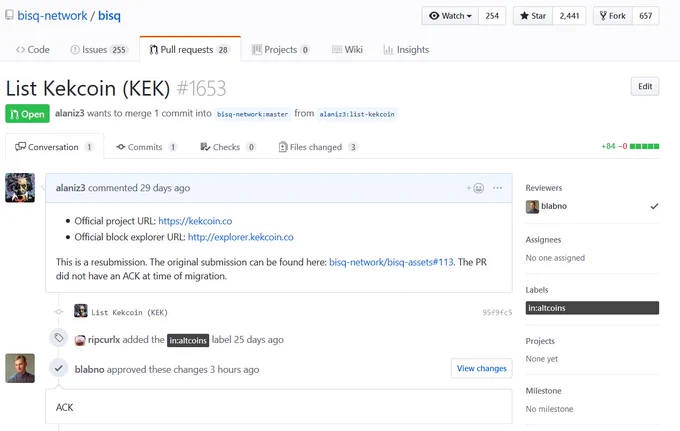Open blabno's large avatar

[20, 368]
